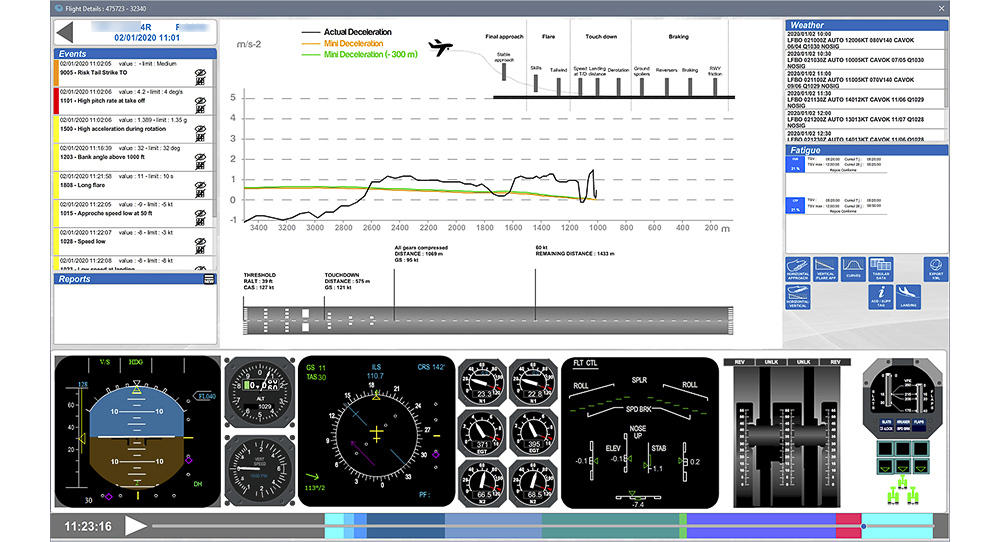Toggle eye icon for Long flare event
The height and width of the screenshot is (542, 1000).
(x=200, y=185)
